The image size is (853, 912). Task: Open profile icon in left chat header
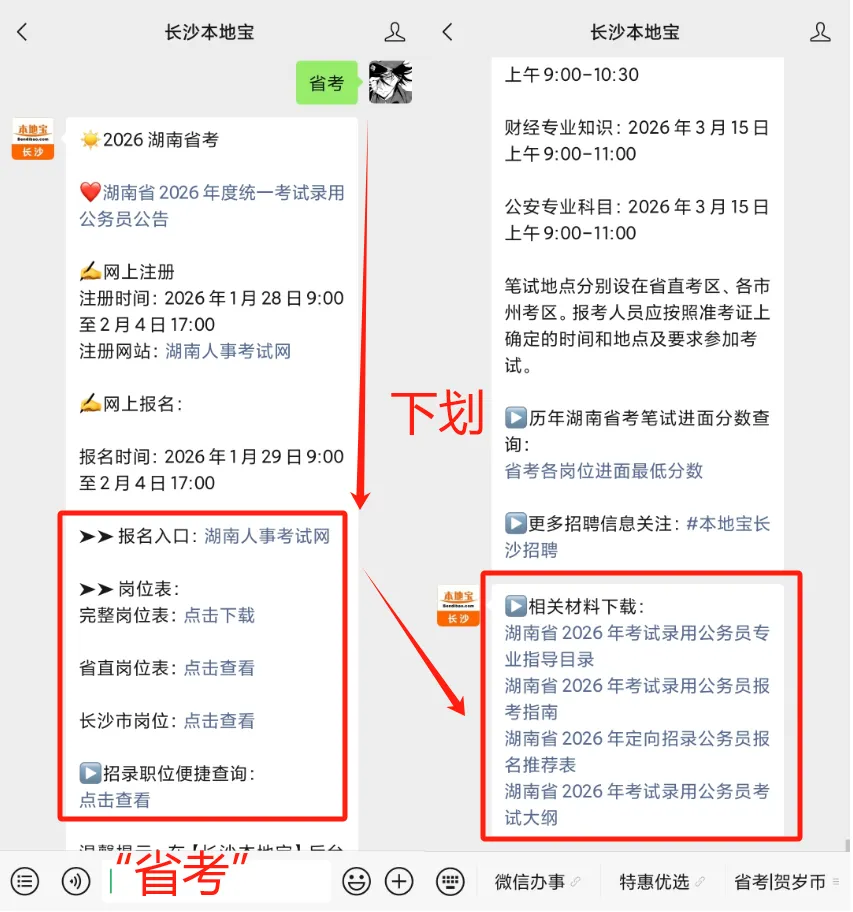pos(394,32)
